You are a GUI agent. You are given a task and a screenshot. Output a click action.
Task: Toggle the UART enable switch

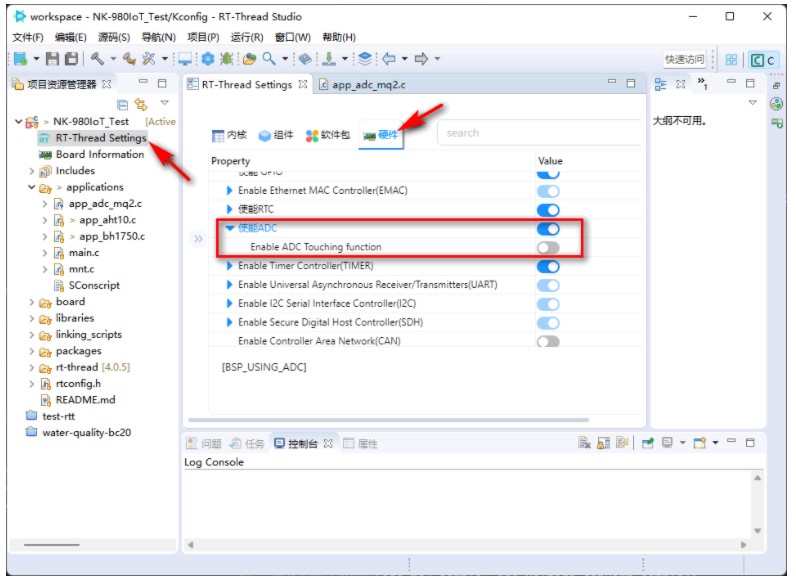point(548,285)
